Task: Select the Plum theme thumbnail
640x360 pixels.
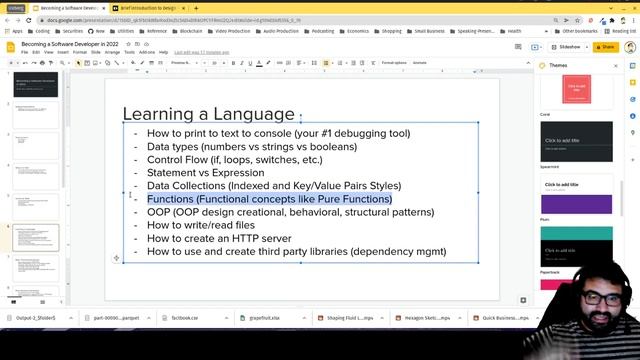Action: (x=576, y=194)
